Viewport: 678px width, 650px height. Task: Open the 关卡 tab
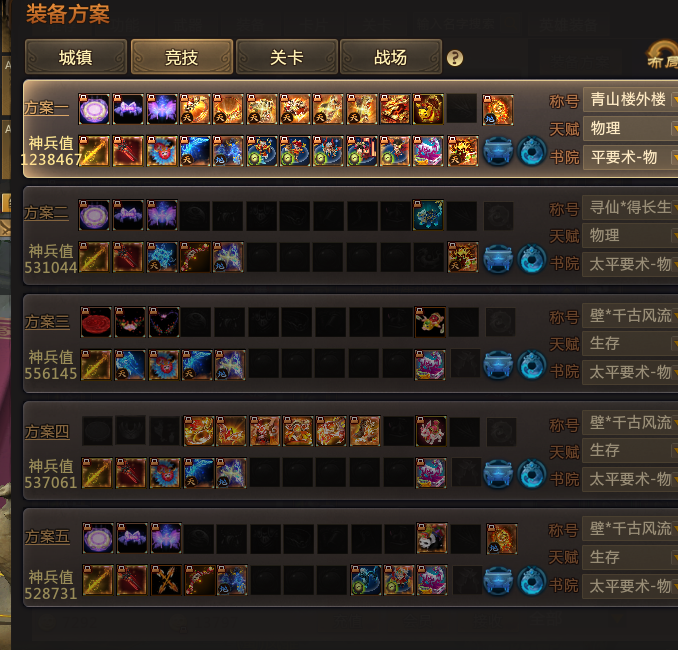coord(287,57)
